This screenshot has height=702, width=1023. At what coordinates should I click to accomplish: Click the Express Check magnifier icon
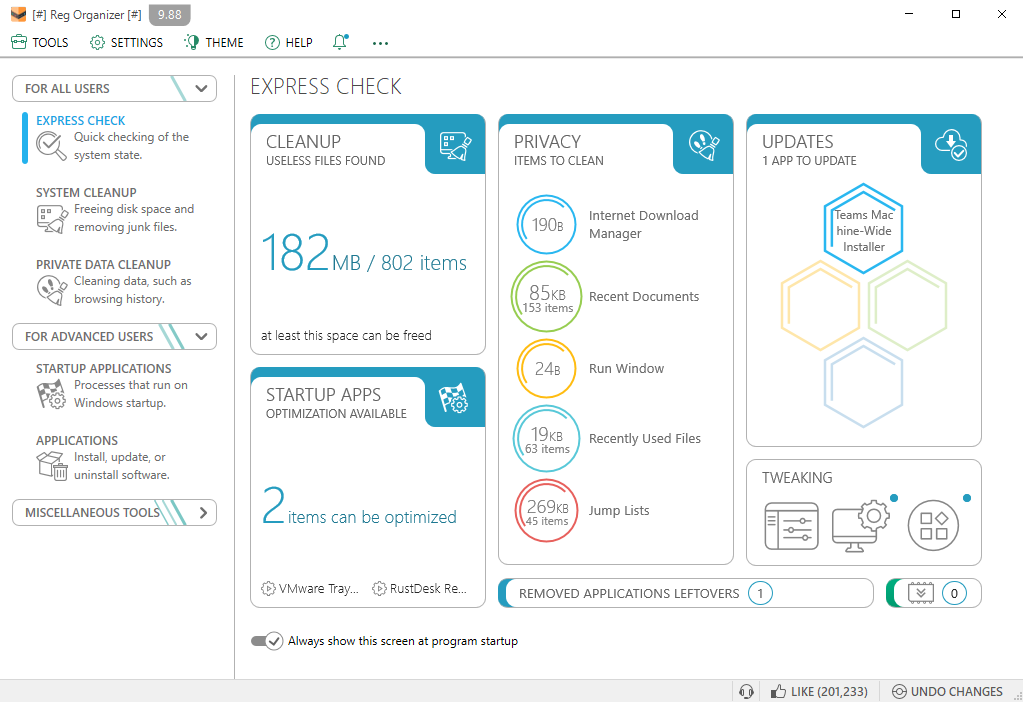pyautogui.click(x=51, y=145)
